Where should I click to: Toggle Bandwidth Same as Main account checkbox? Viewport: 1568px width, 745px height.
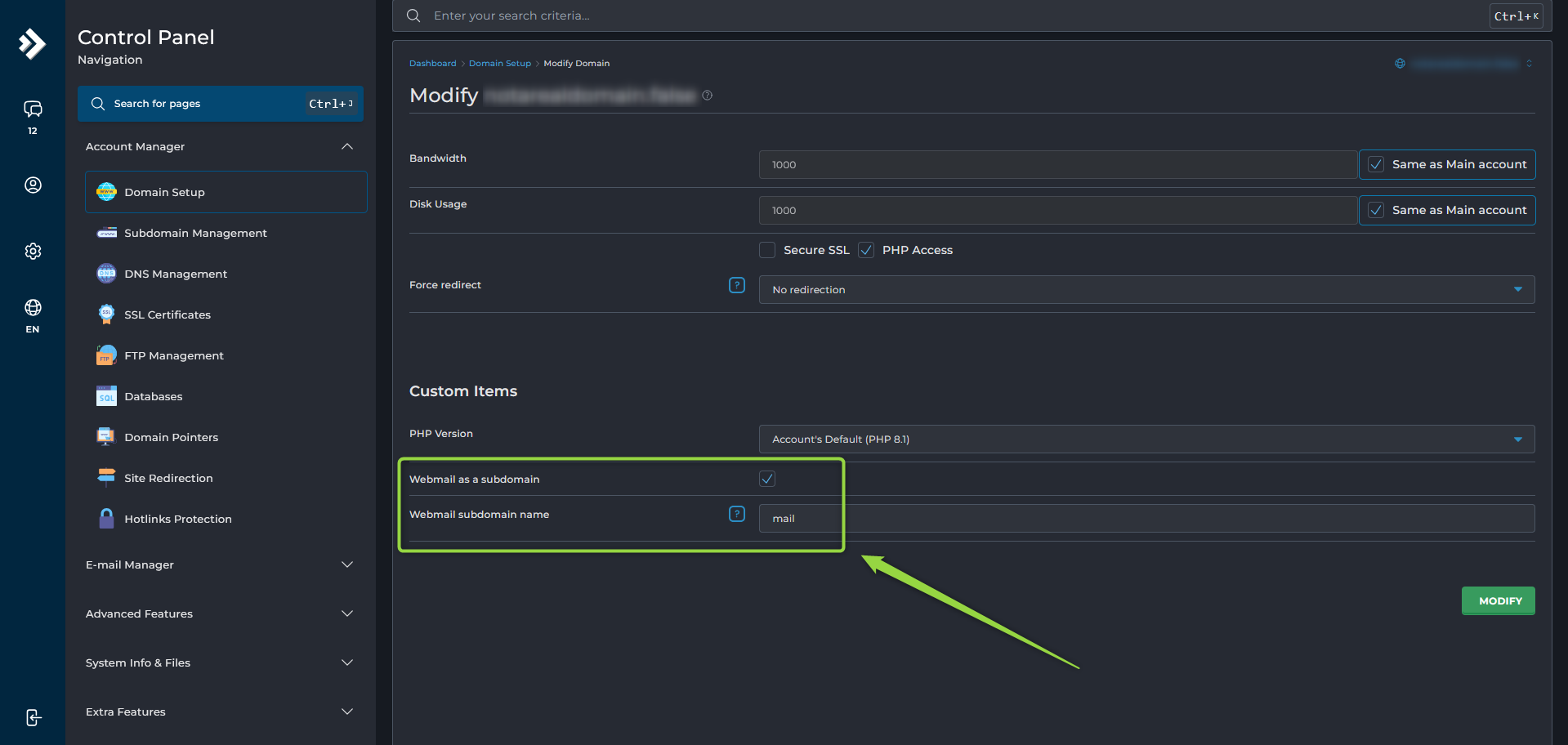(x=1377, y=164)
